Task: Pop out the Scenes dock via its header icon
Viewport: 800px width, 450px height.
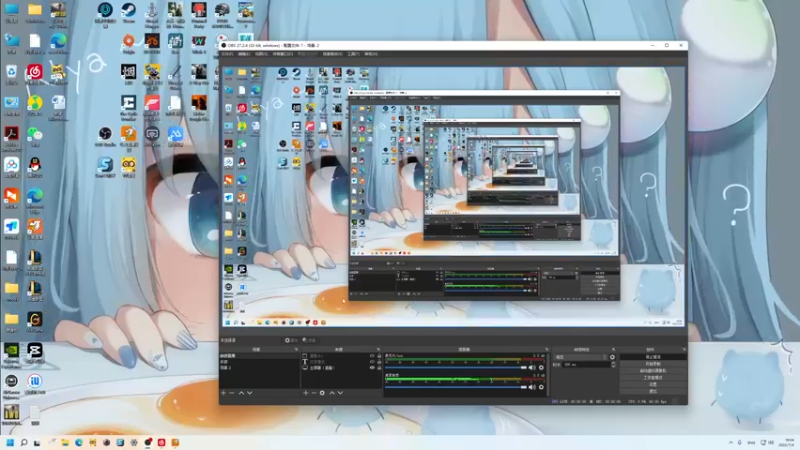Action: (x=296, y=349)
